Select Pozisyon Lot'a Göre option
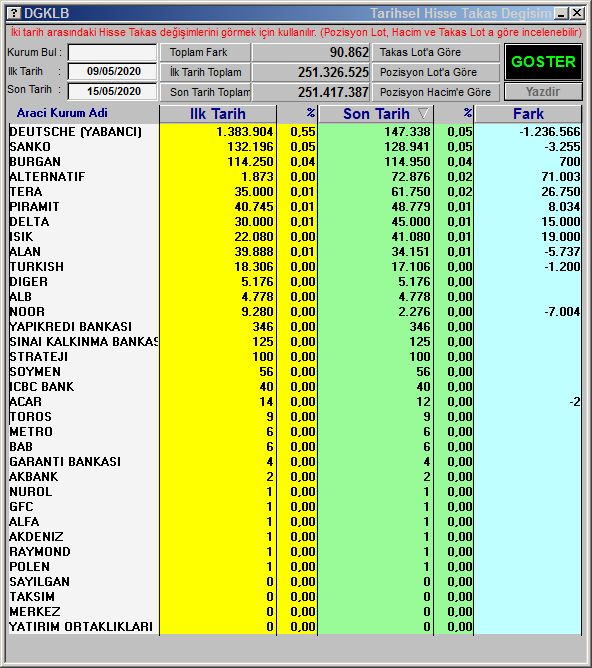The height and width of the screenshot is (668, 592). [x=436, y=72]
